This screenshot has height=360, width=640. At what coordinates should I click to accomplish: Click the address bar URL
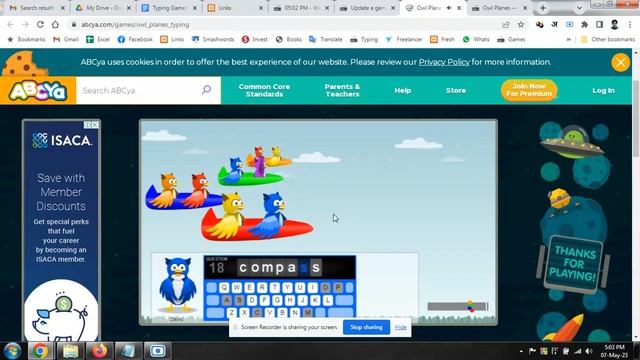pyautogui.click(x=135, y=24)
